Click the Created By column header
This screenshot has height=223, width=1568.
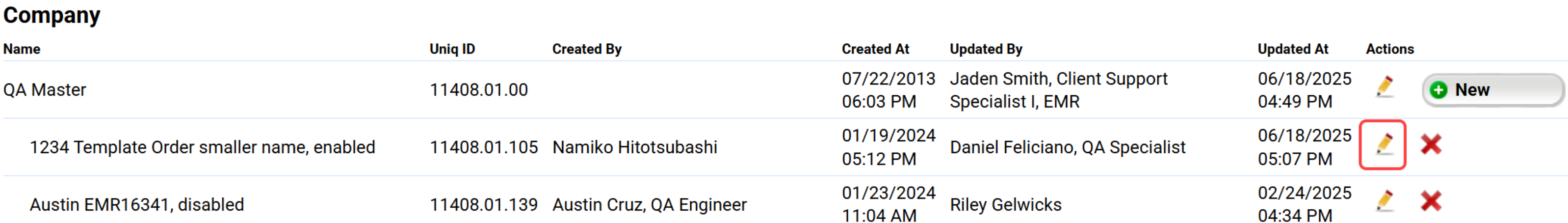[587, 49]
